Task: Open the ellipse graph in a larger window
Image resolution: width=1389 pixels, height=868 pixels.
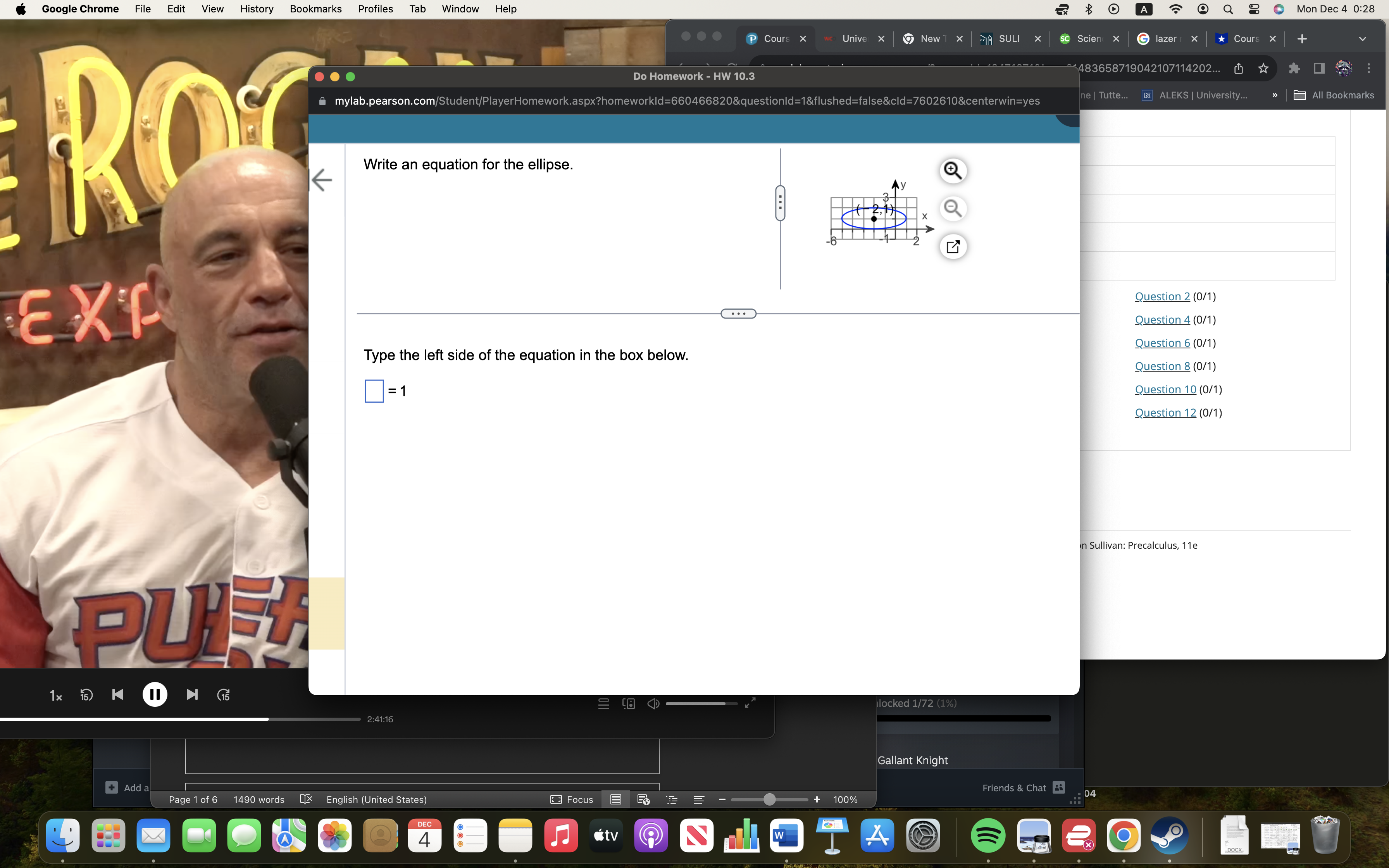Action: [953, 246]
